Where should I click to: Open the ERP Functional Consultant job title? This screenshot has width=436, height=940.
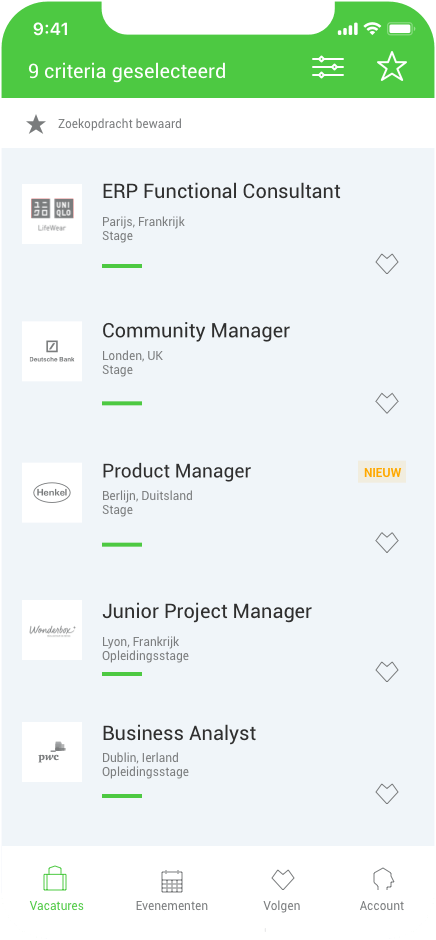point(221,191)
